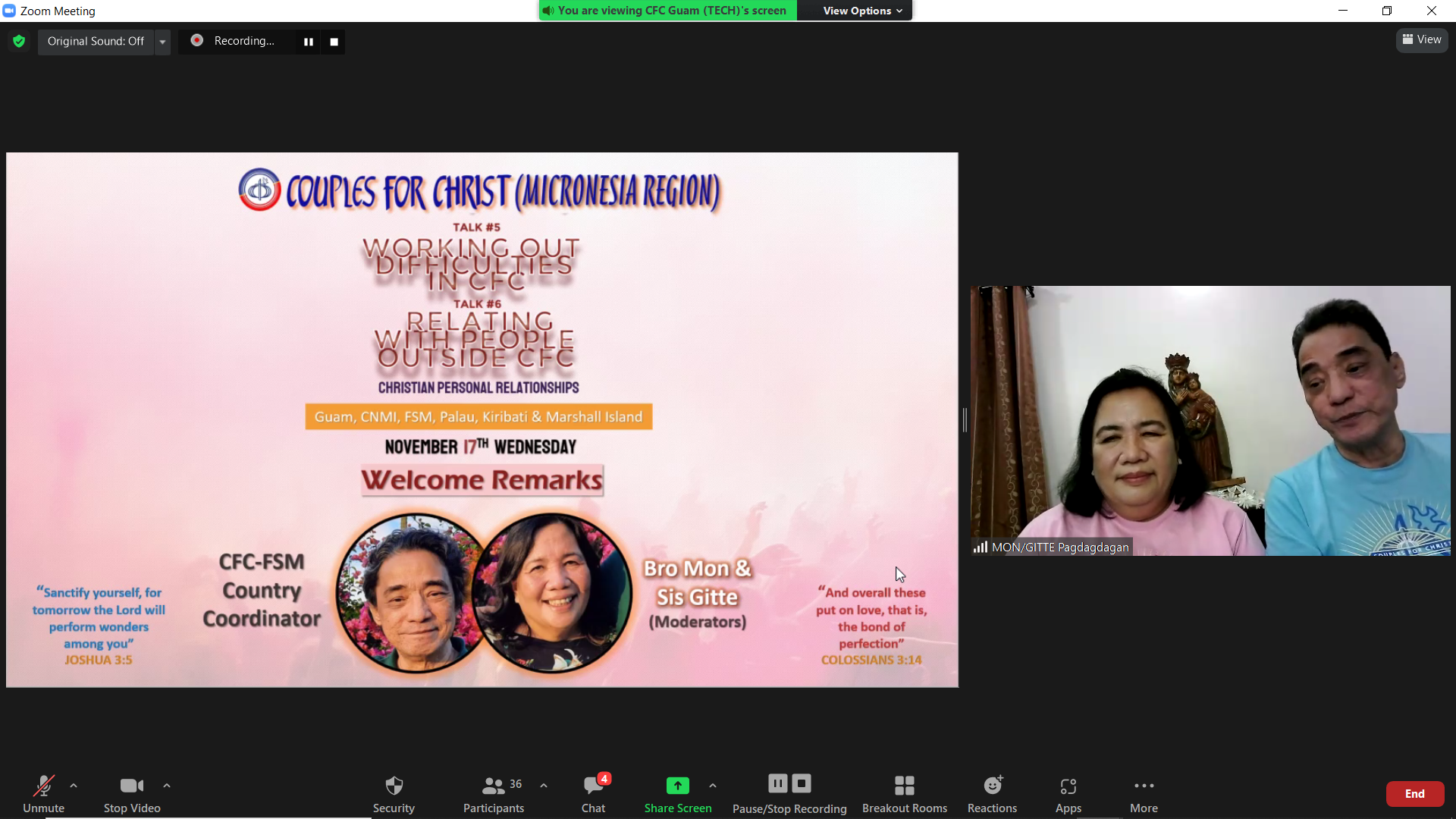Restore down the Zoom window
The image size is (1456, 819).
[1386, 11]
